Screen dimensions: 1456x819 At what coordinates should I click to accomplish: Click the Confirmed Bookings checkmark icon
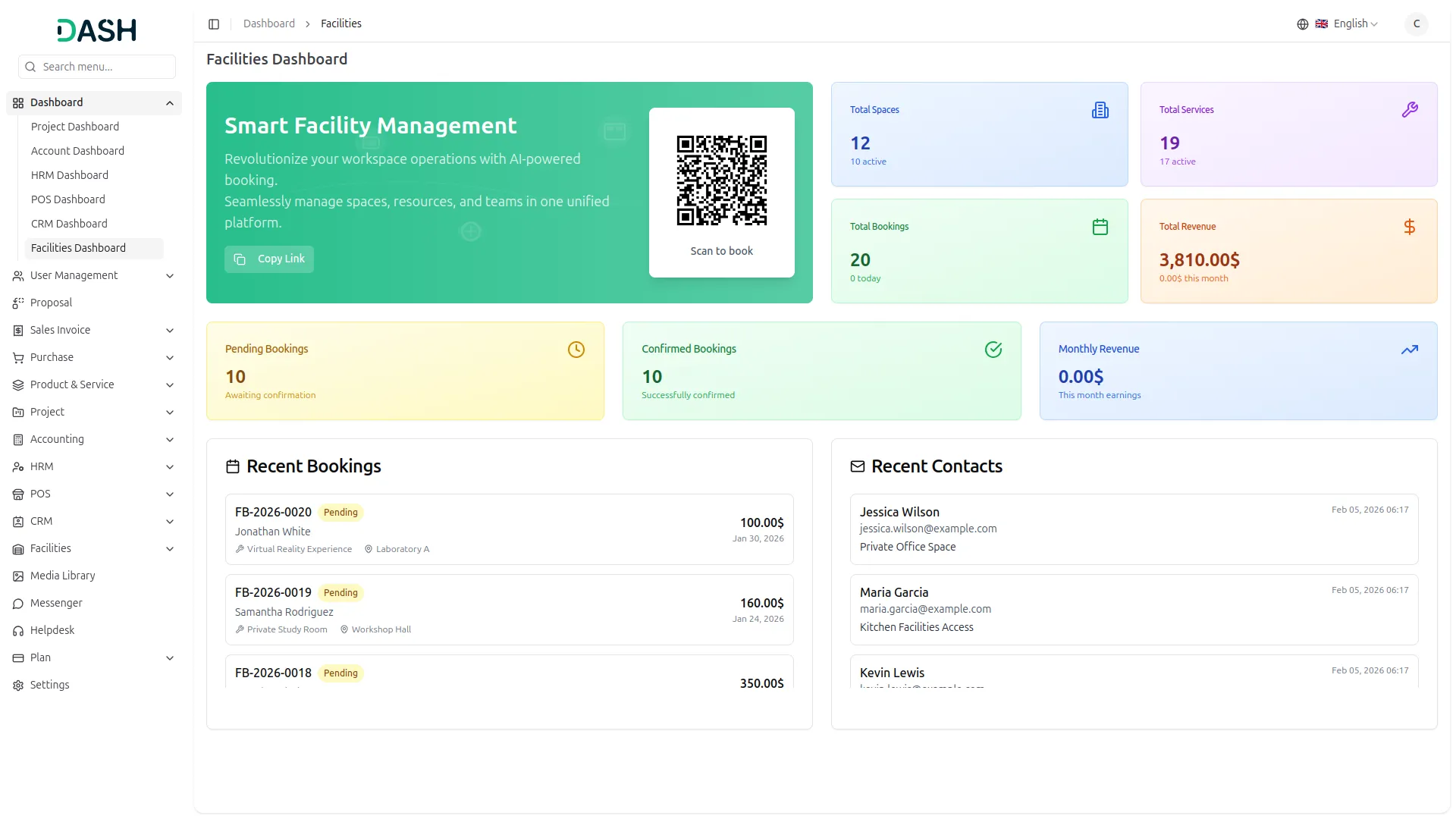pos(993,350)
